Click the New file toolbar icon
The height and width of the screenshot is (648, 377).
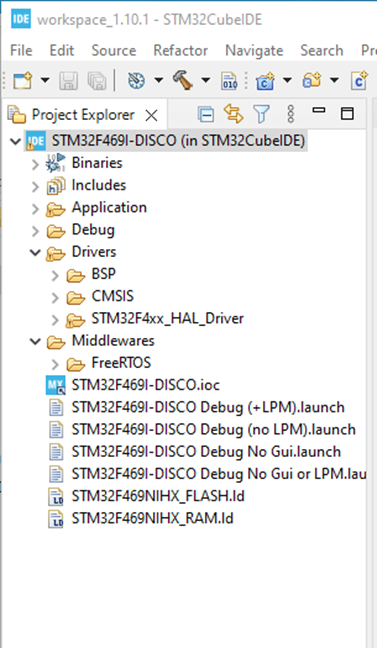pyautogui.click(x=22, y=80)
